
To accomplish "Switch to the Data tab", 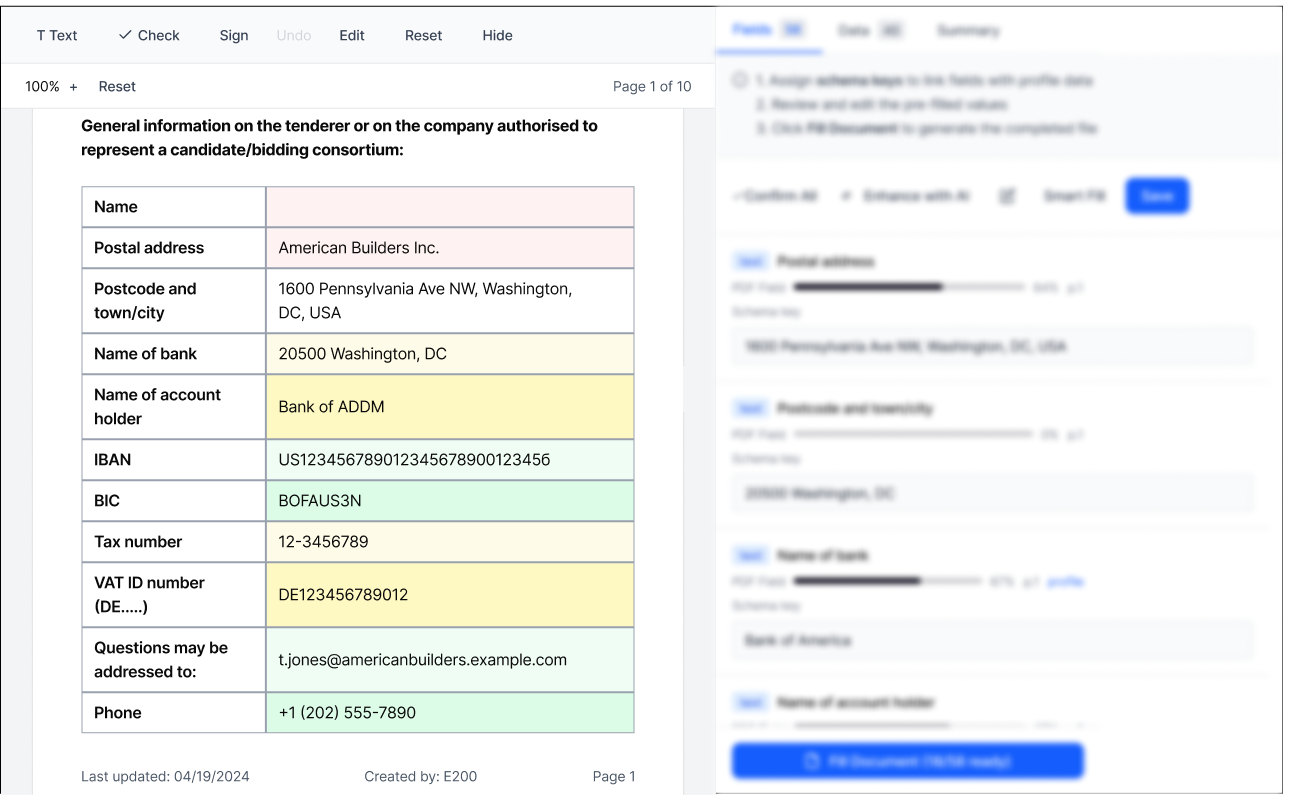I will tap(868, 31).
